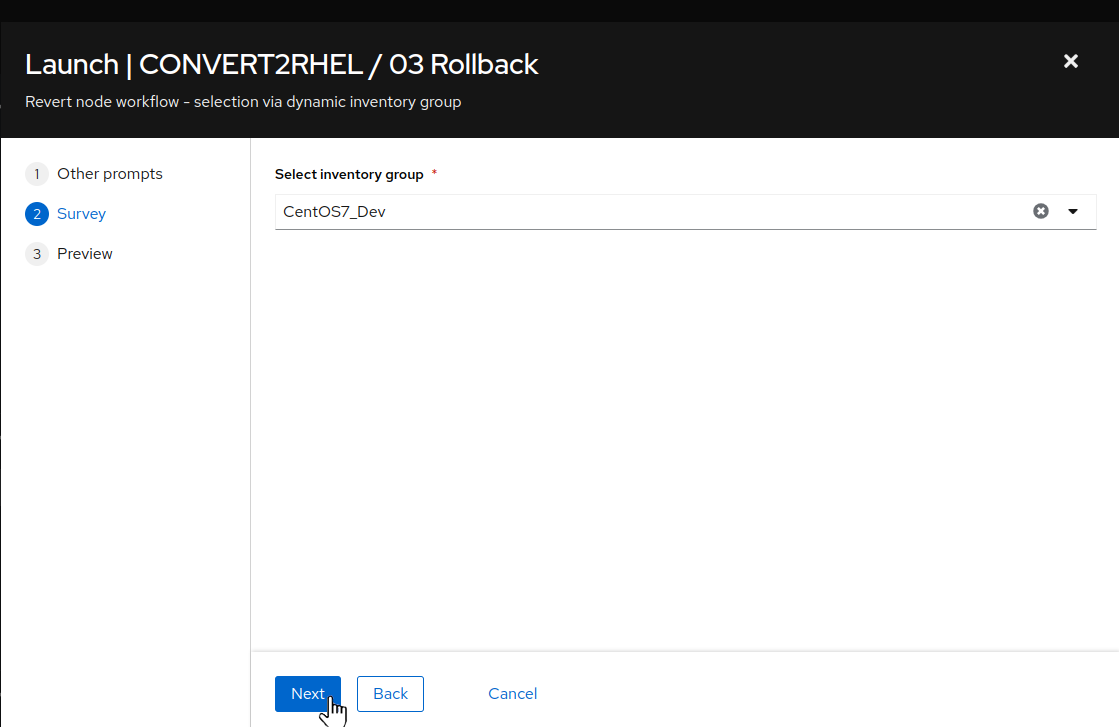
Task: Jump to the Preview step
Action: [69, 254]
